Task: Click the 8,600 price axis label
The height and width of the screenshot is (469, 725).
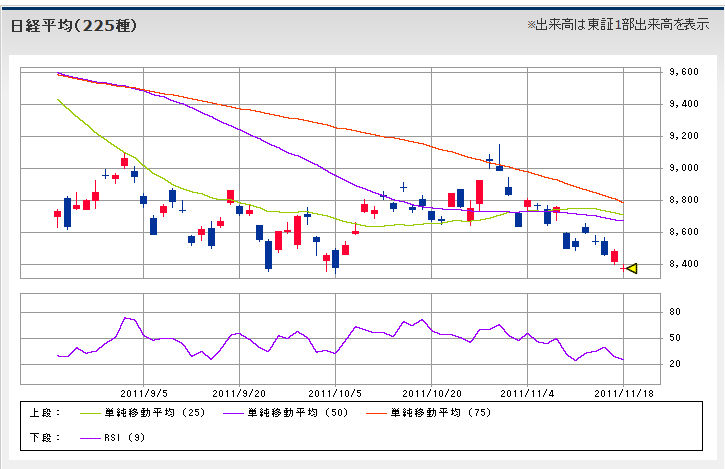Action: coord(683,232)
